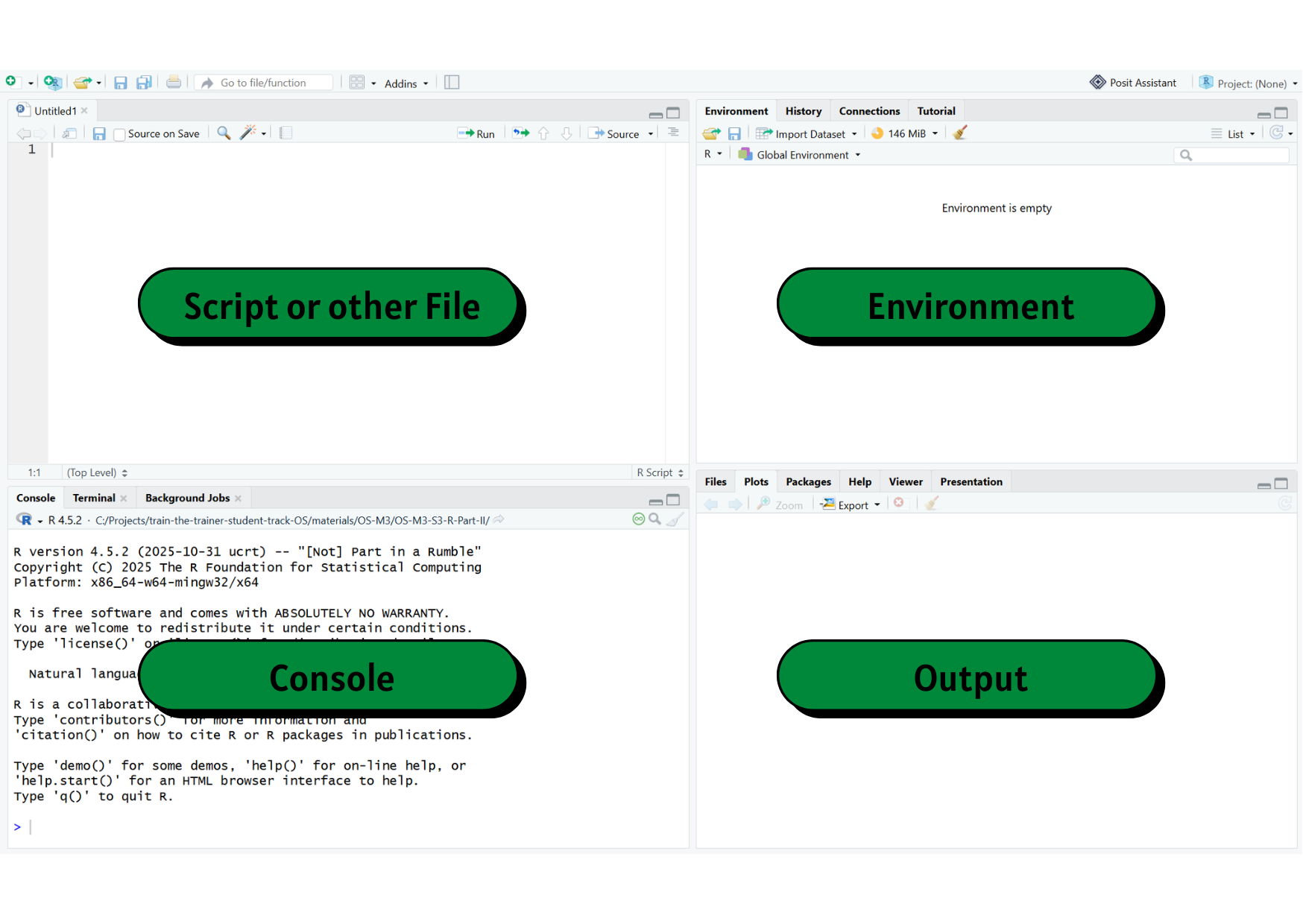This screenshot has height=924, width=1303.
Task: Clear the console with broom icon
Action: tap(675, 519)
